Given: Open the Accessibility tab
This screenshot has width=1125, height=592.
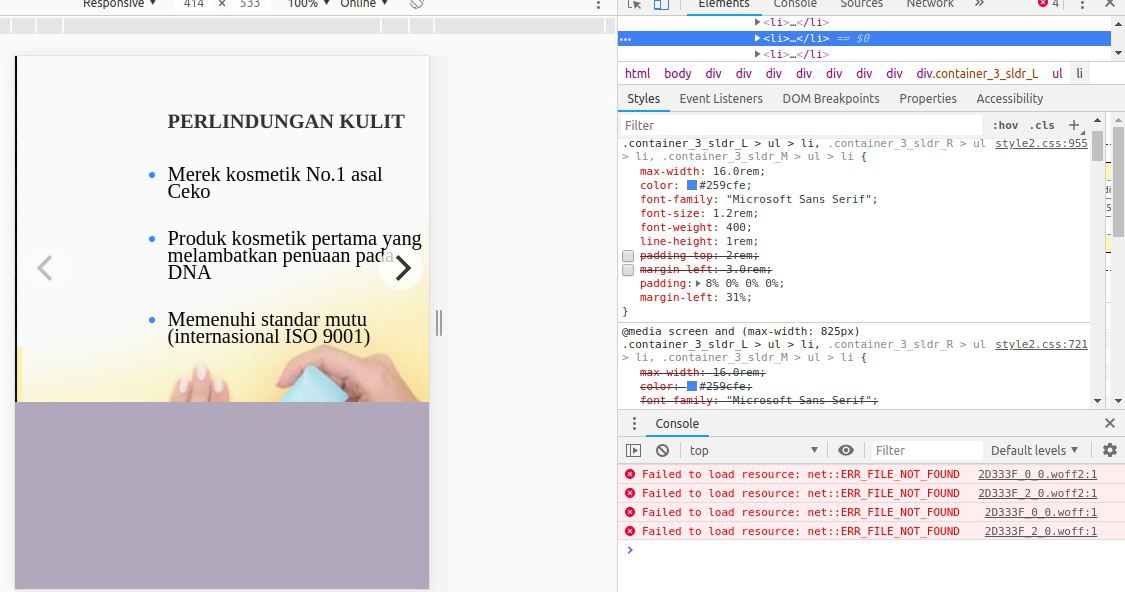Looking at the screenshot, I should [x=1009, y=99].
